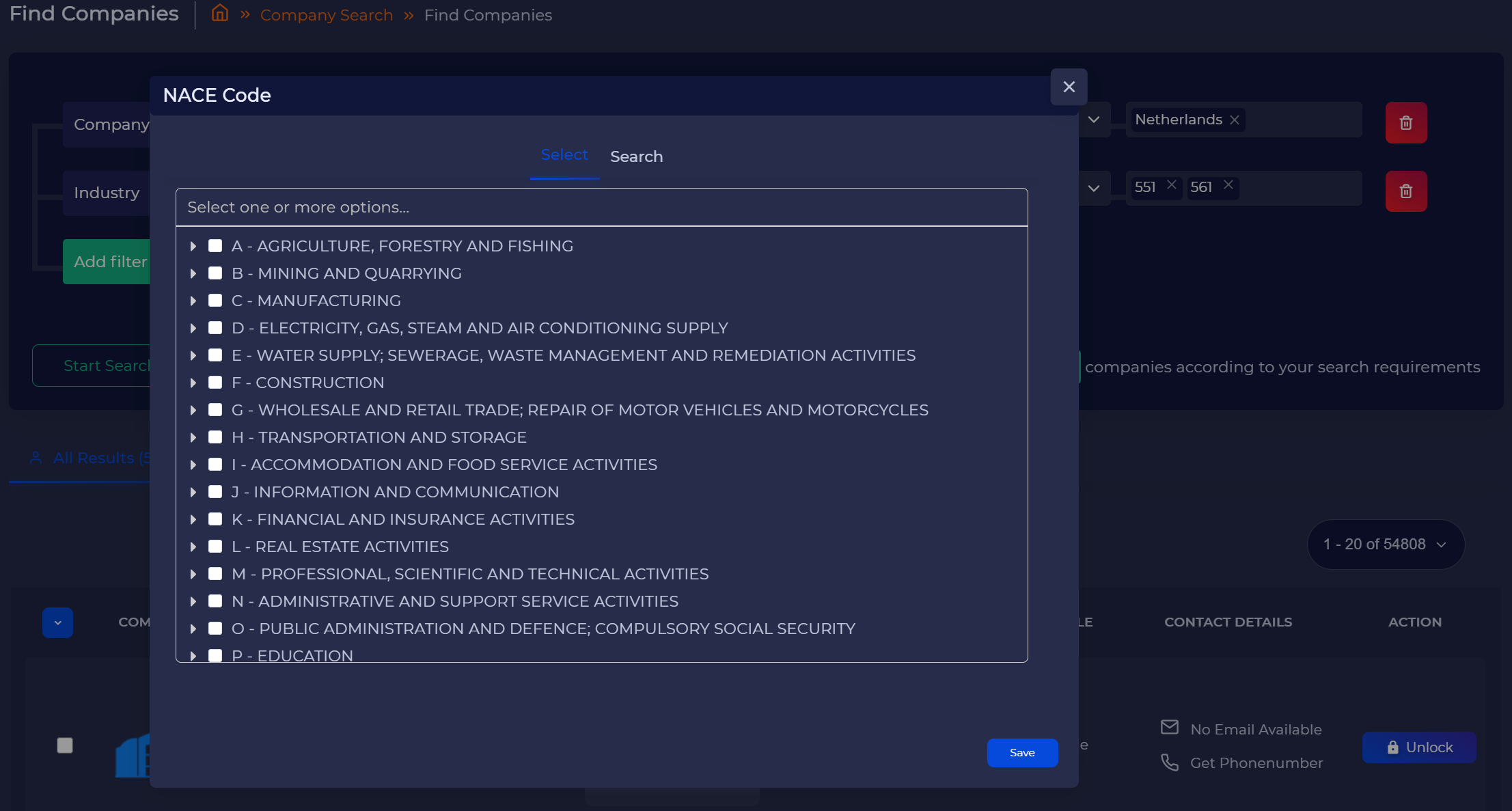This screenshot has width=1512, height=811.
Task: Open the Company Search breadcrumb link
Action: pyautogui.click(x=326, y=15)
